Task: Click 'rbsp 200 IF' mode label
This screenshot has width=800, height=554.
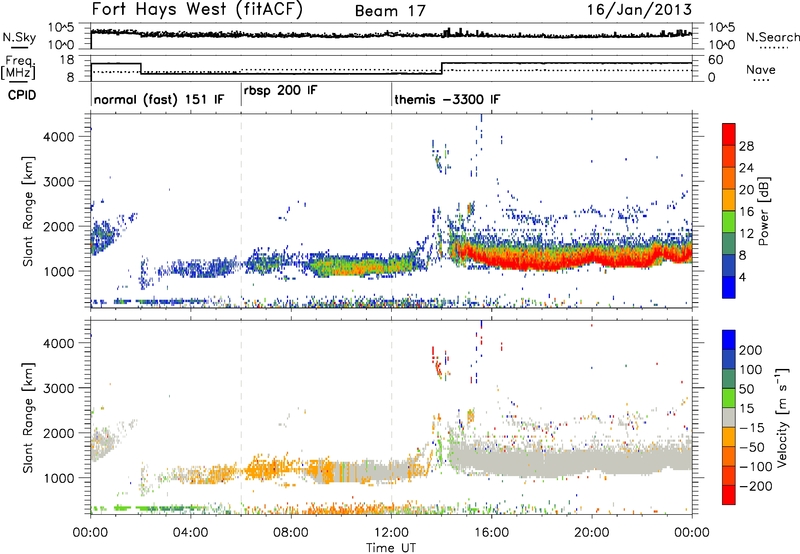Action: [x=281, y=91]
